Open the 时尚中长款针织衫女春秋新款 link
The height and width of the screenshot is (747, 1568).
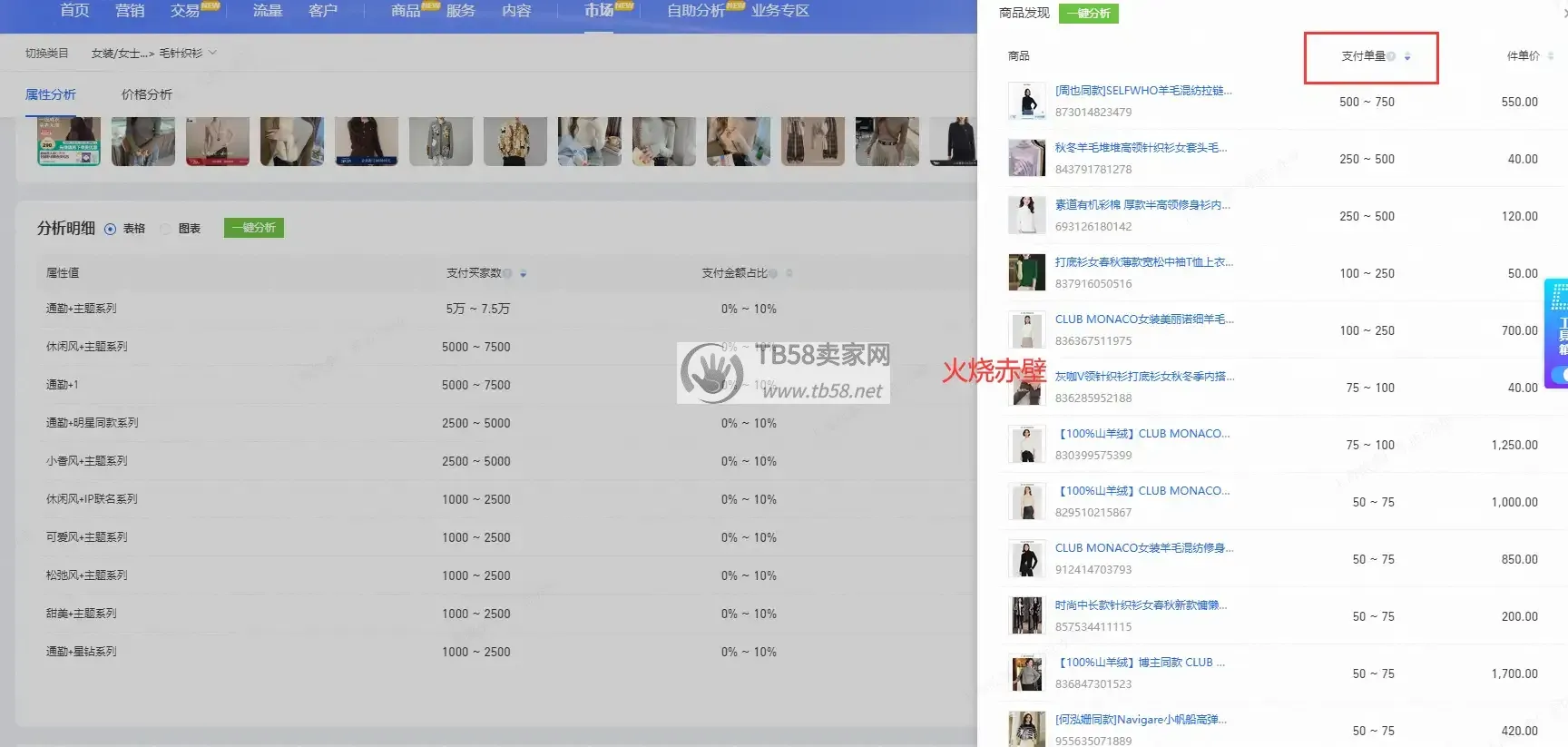(x=1141, y=605)
